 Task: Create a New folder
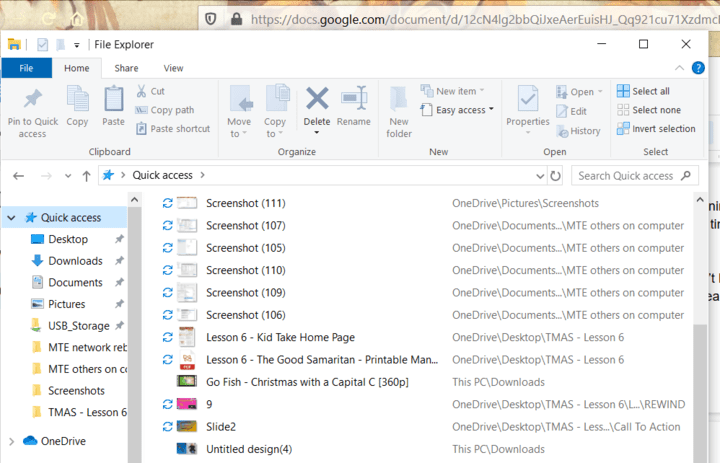[x=399, y=112]
